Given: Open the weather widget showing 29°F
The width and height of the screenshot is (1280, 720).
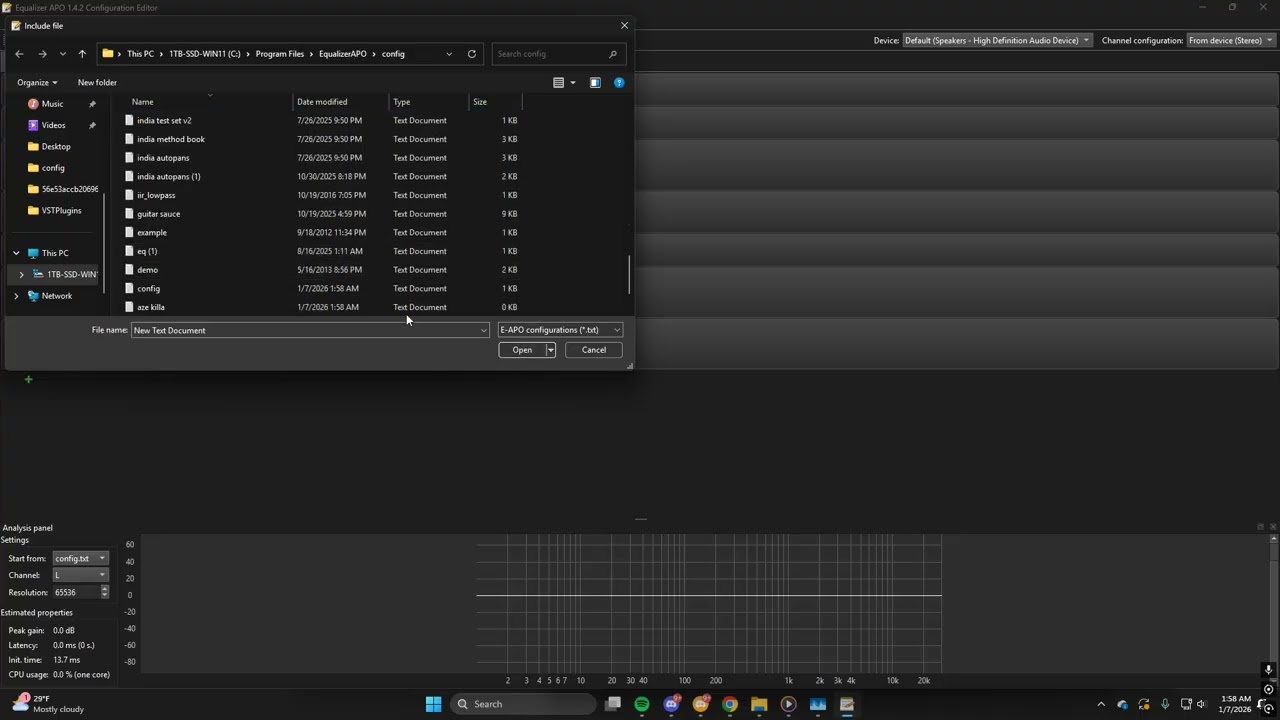Looking at the screenshot, I should (48, 704).
